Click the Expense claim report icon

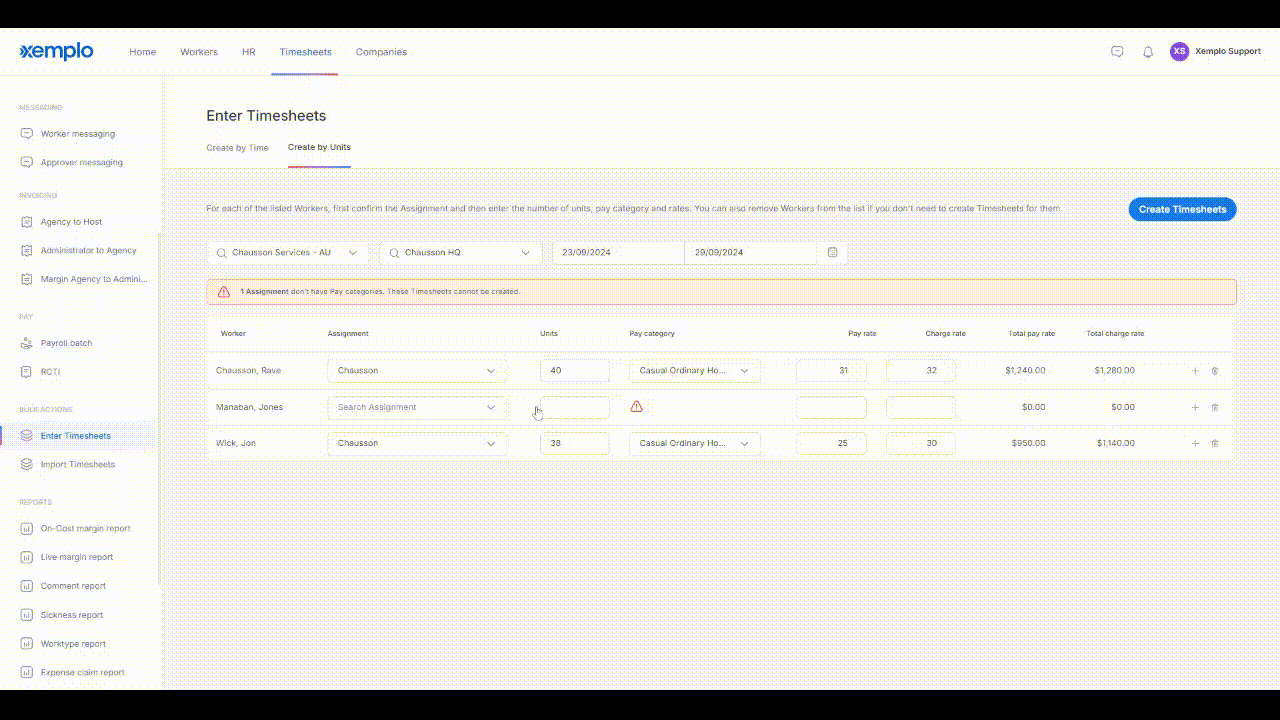27,673
